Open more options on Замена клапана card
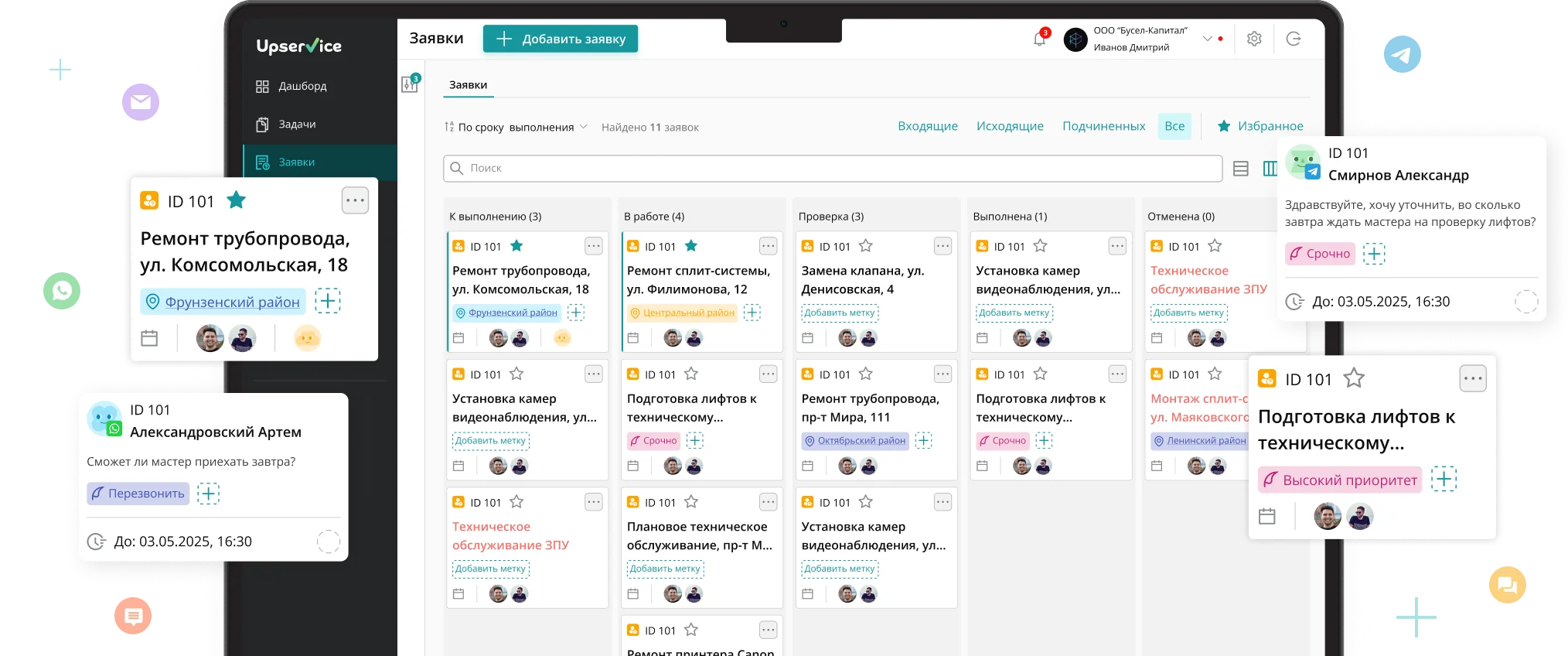Screen dimensions: 1568x656 tap(943, 246)
